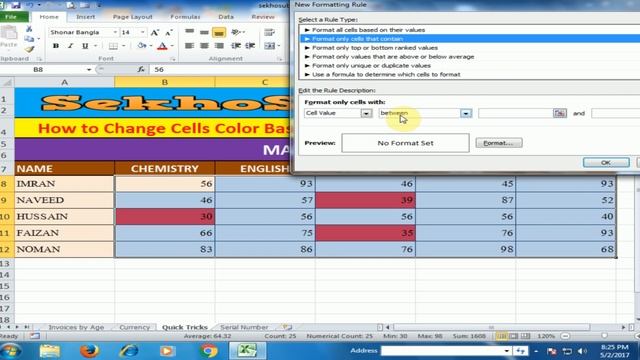Increase font size with the large A icon

(x=154, y=32)
